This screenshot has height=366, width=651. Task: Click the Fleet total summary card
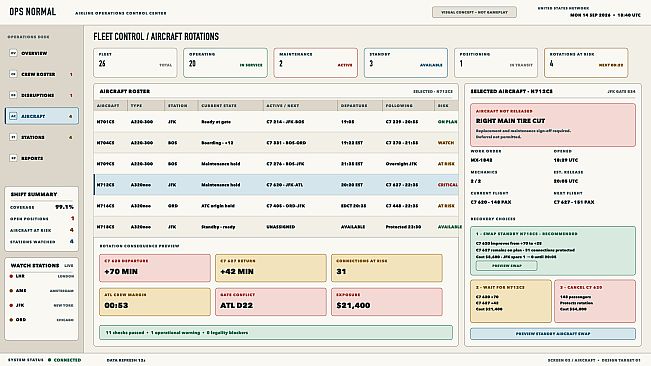click(135, 63)
